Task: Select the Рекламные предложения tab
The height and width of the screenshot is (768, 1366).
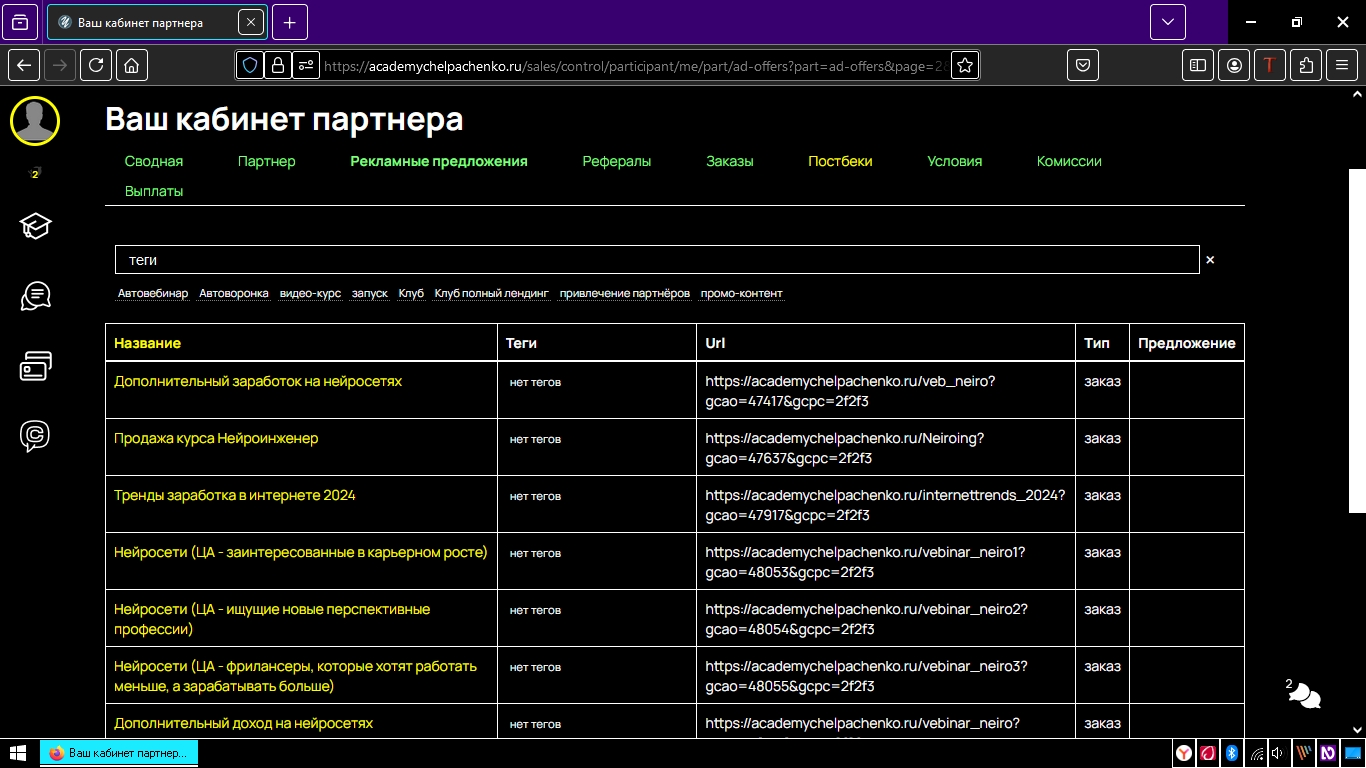Action: click(439, 161)
